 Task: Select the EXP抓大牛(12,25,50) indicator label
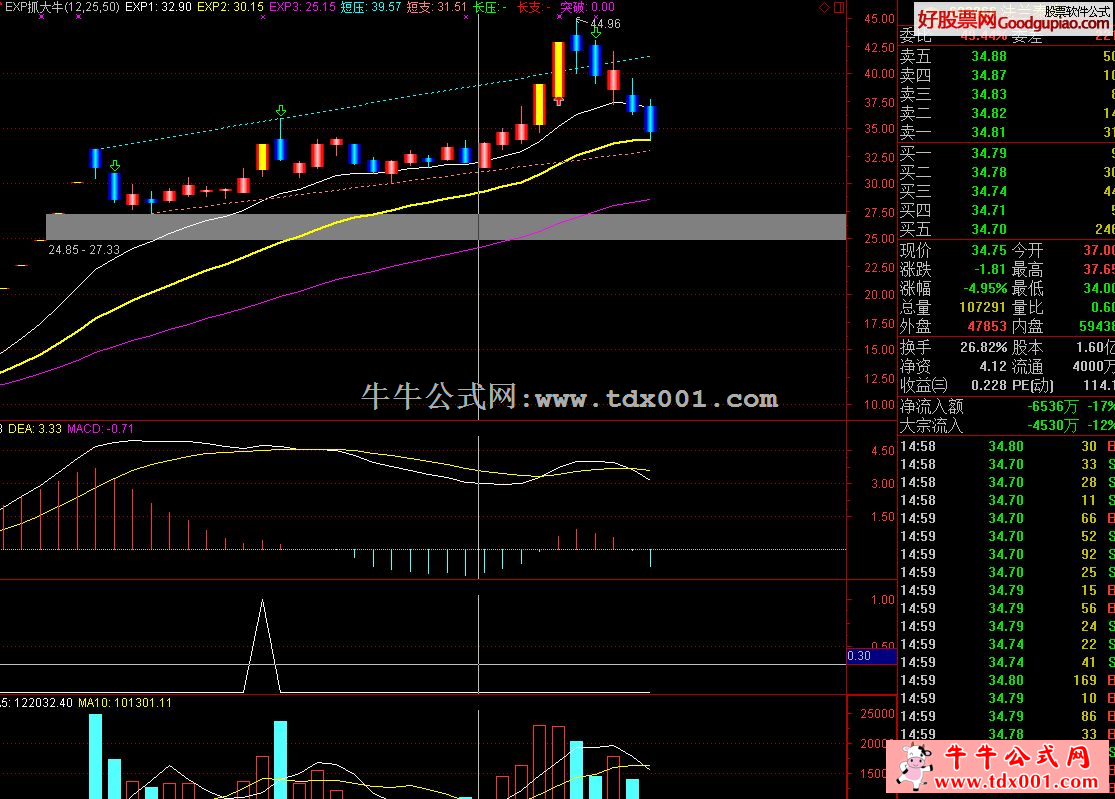pyautogui.click(x=63, y=7)
